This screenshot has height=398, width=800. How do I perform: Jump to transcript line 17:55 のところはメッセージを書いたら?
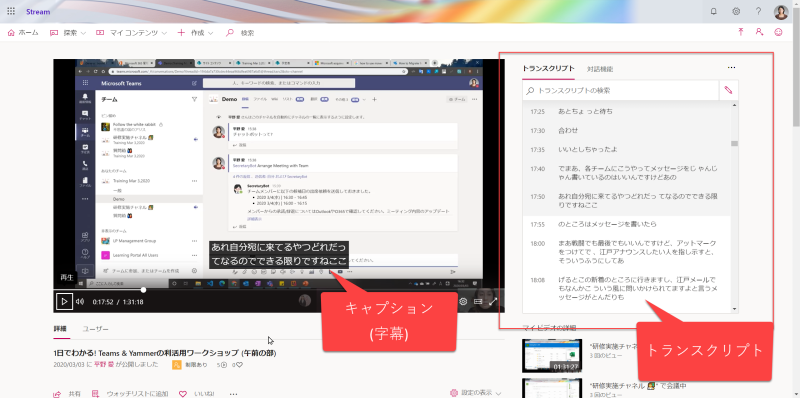tap(627, 224)
